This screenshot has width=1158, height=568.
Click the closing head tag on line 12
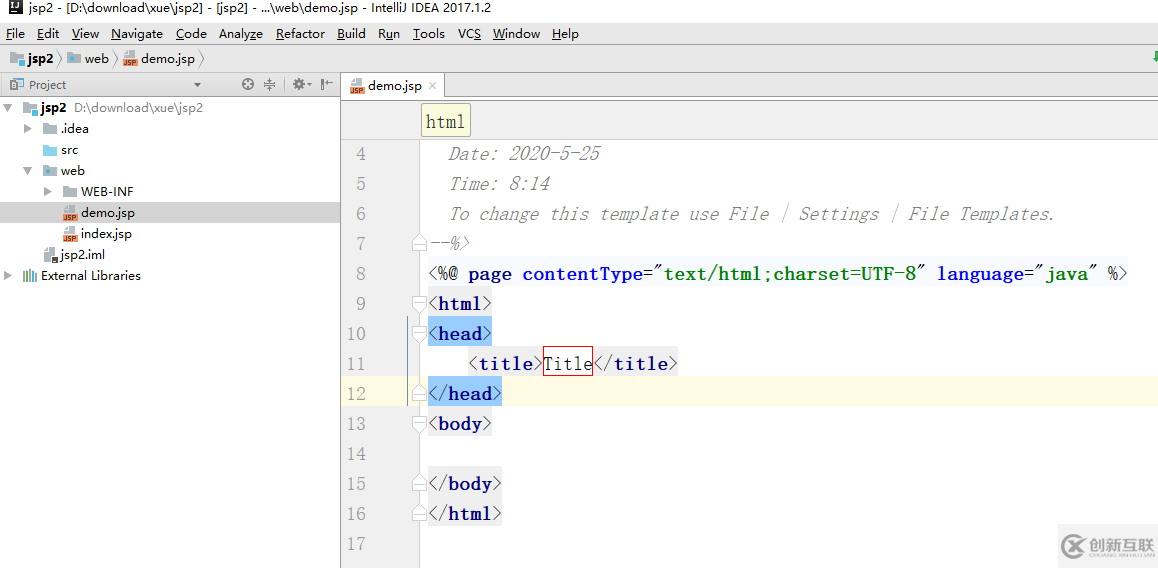[465, 394]
